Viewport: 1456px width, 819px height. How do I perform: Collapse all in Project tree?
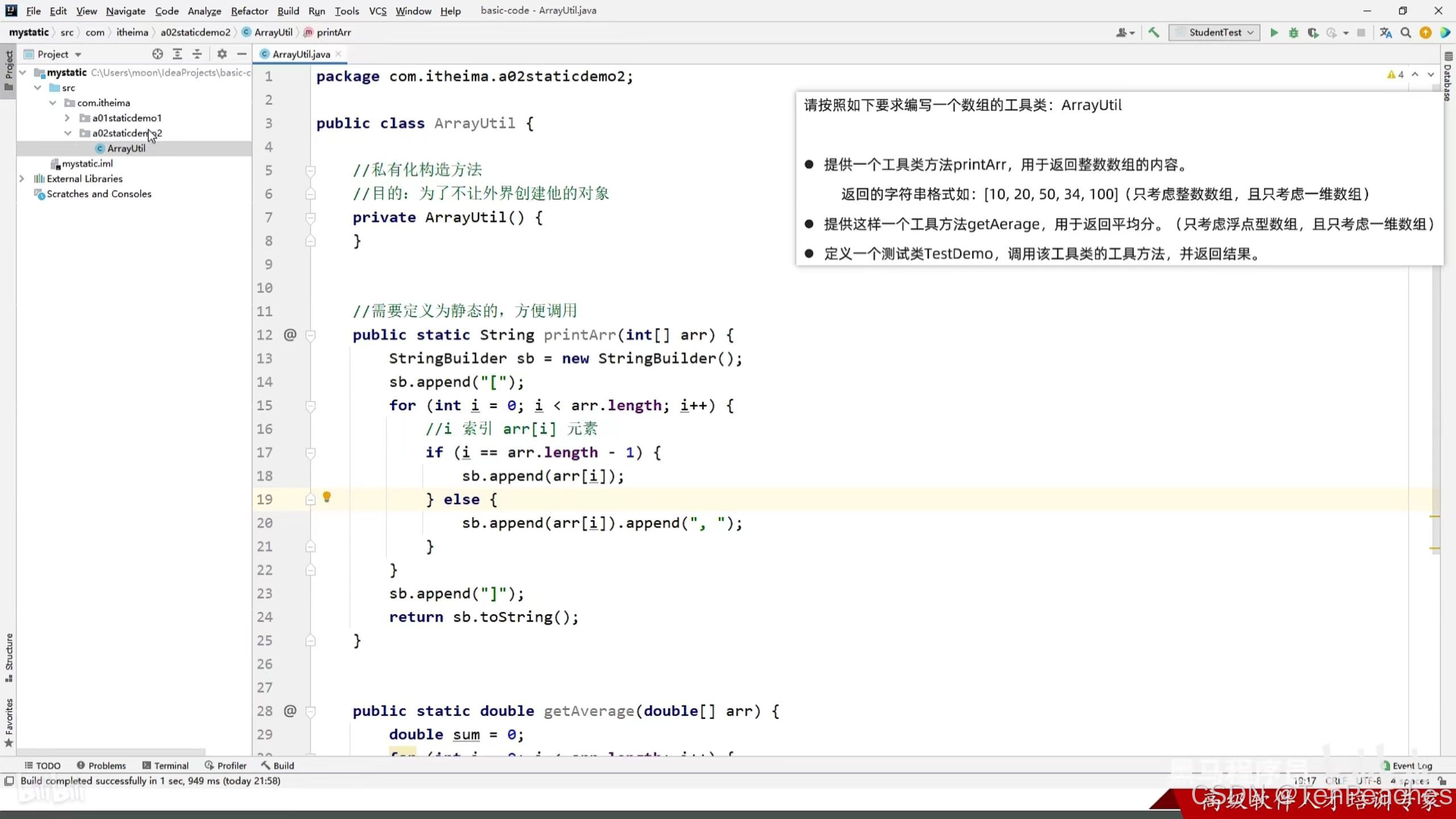[197, 54]
